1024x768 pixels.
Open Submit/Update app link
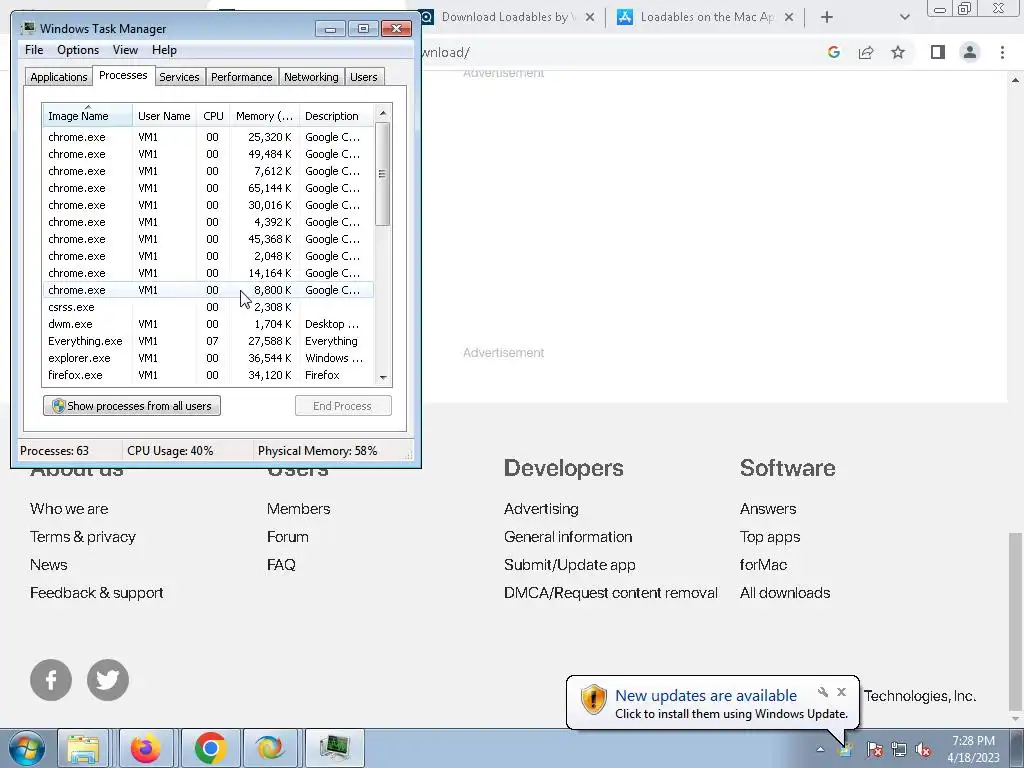[x=569, y=565]
